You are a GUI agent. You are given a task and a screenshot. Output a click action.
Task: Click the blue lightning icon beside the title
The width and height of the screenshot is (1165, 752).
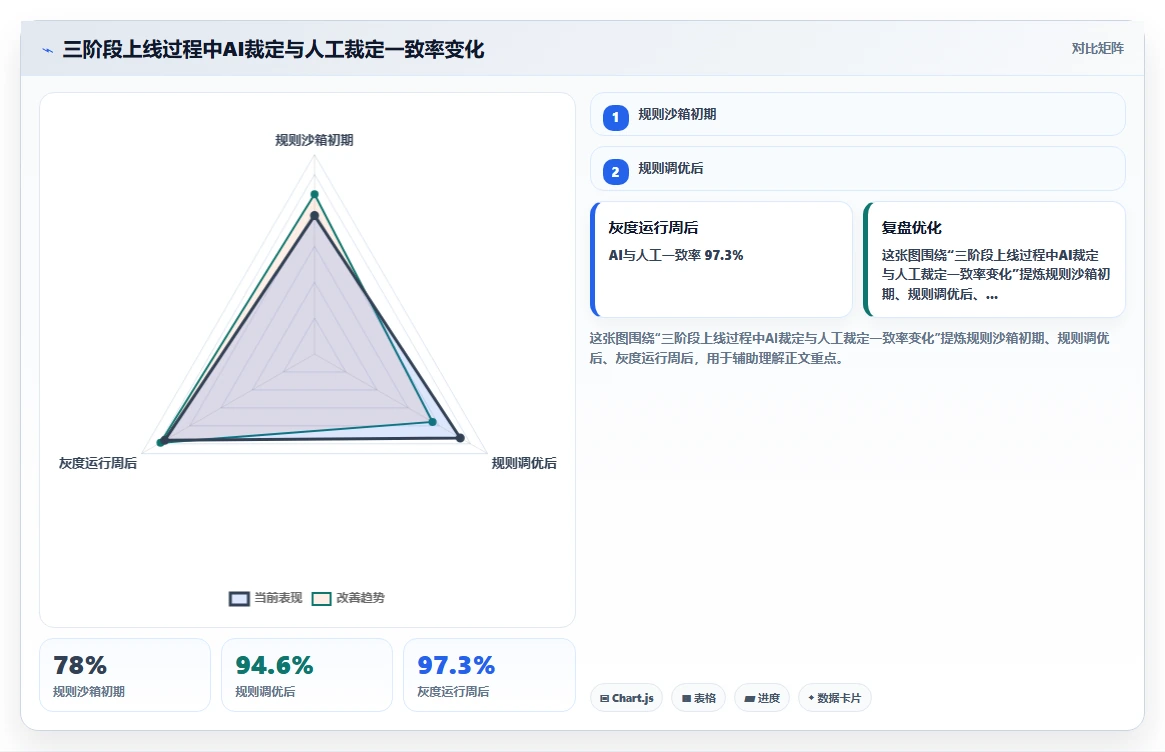click(48, 51)
